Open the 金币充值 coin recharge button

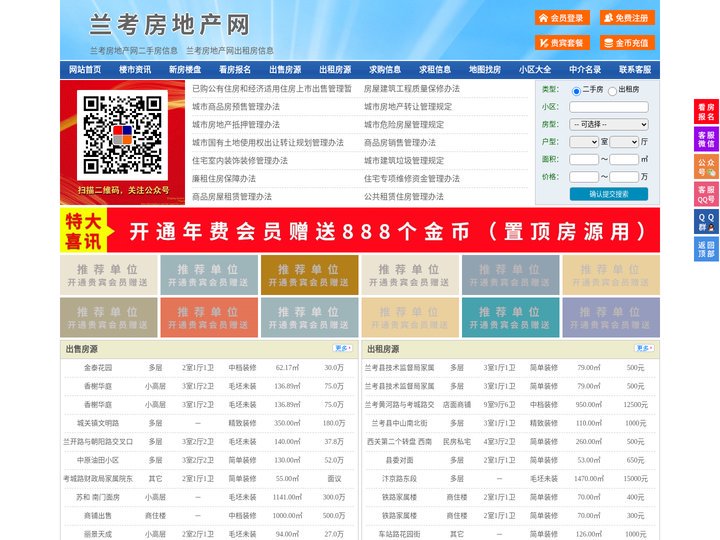pos(627,43)
